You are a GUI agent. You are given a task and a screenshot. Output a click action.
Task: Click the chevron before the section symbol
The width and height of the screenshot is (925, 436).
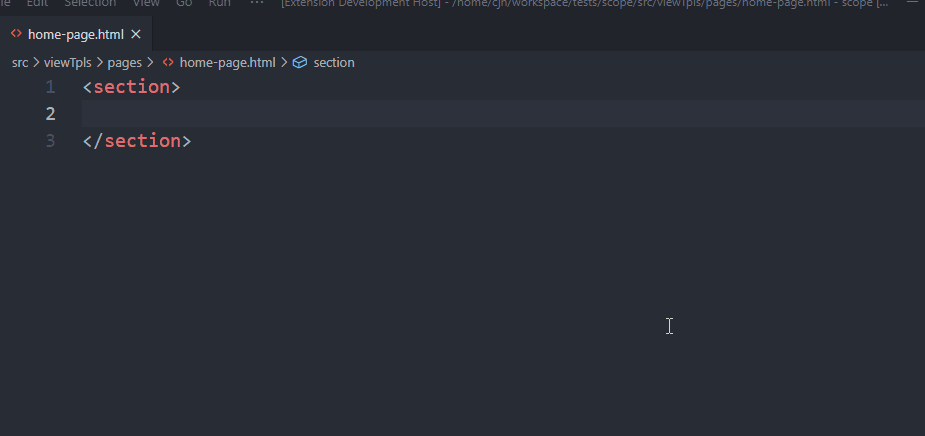click(x=284, y=63)
